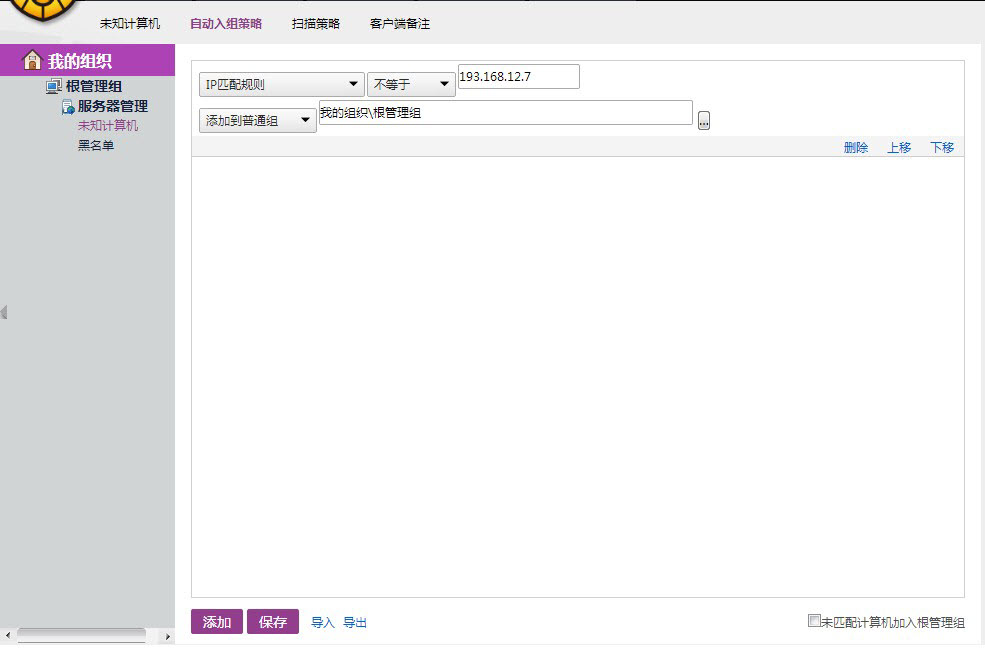The width and height of the screenshot is (985, 648).
Task: Click the home icon beside 我的组织
Action: tap(32, 60)
